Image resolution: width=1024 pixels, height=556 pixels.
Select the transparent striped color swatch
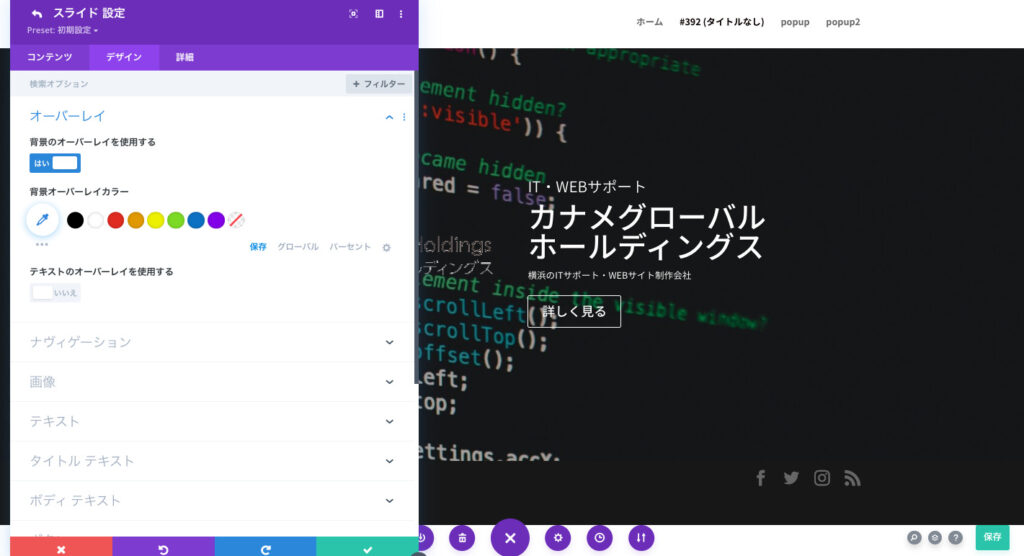click(236, 220)
